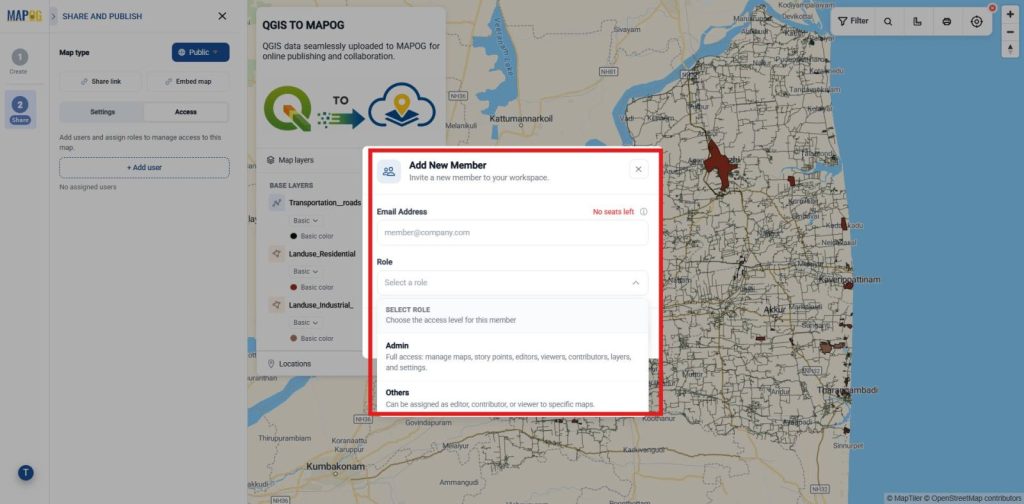
Task: Click the QGIS to MAPOG banner image
Action: [349, 108]
